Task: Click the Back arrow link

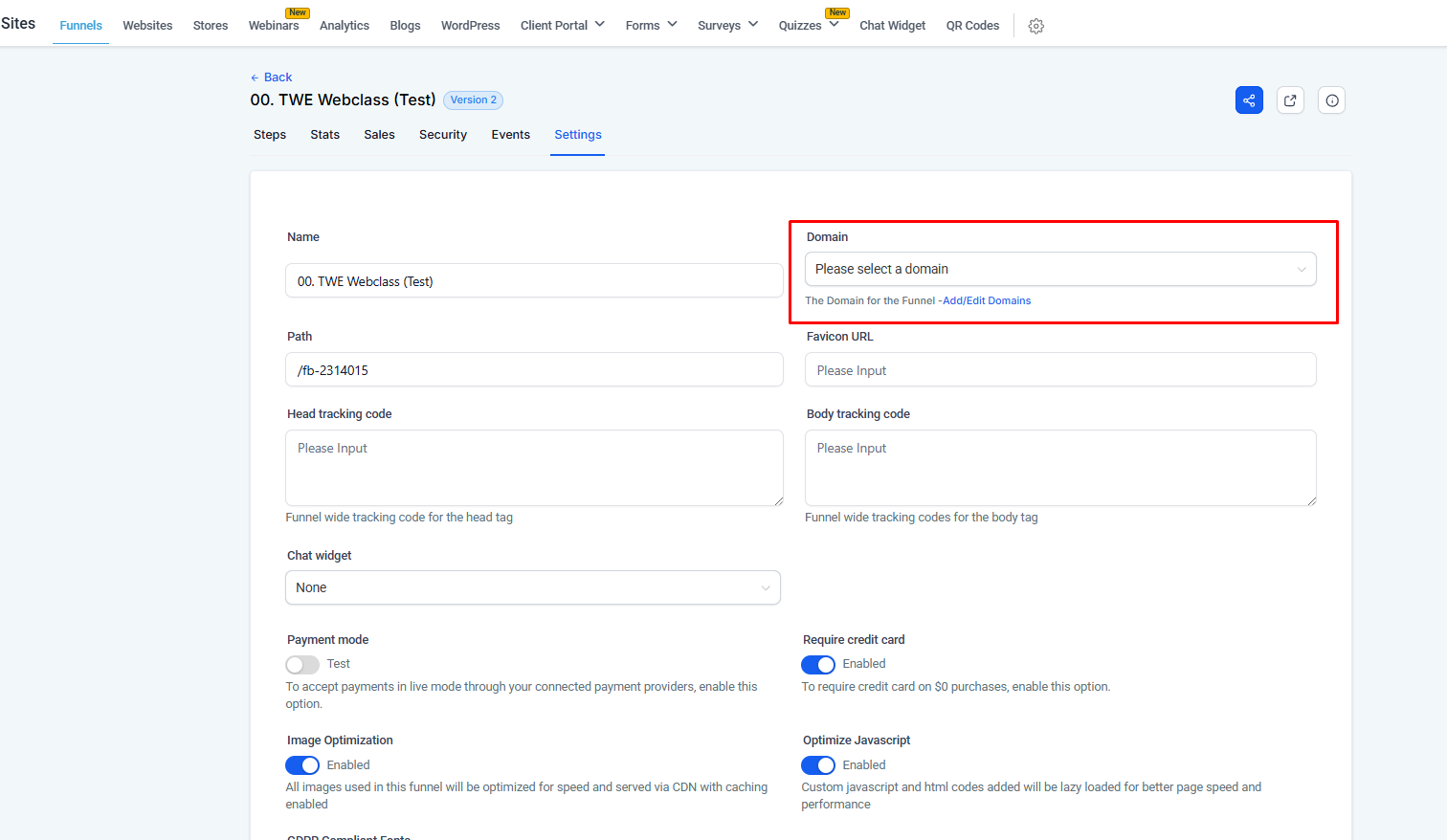Action: pyautogui.click(x=272, y=77)
